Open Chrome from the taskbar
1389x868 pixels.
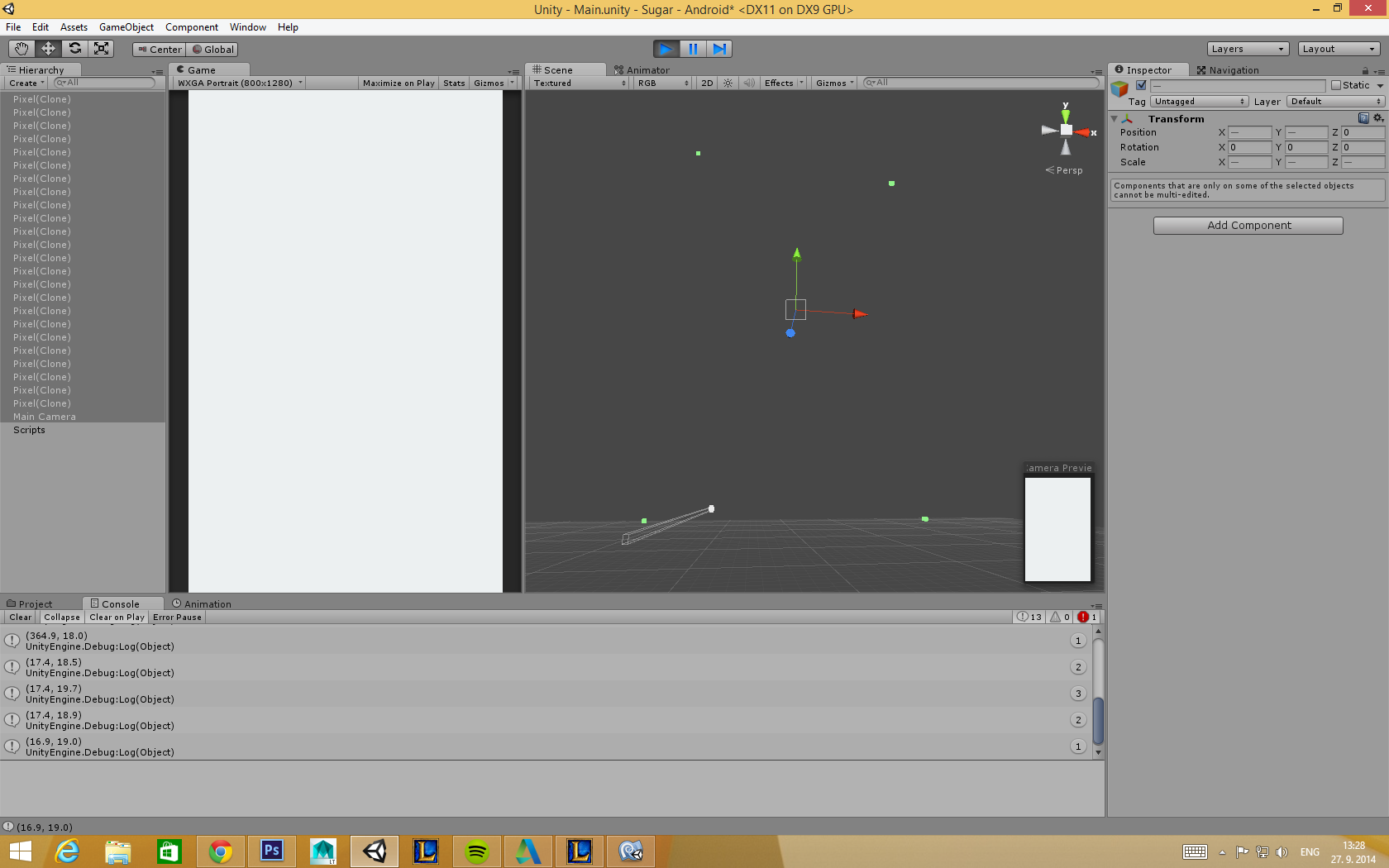221,851
